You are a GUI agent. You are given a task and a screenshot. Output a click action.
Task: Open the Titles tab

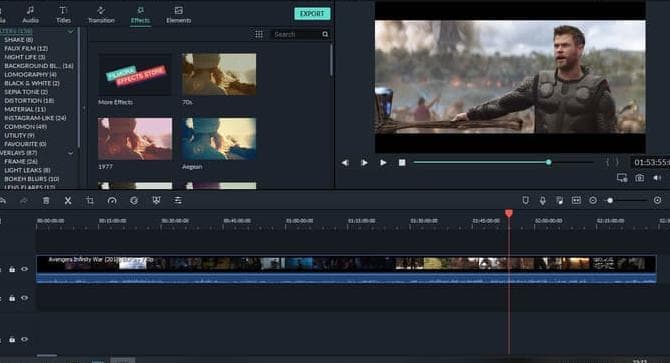(63, 14)
